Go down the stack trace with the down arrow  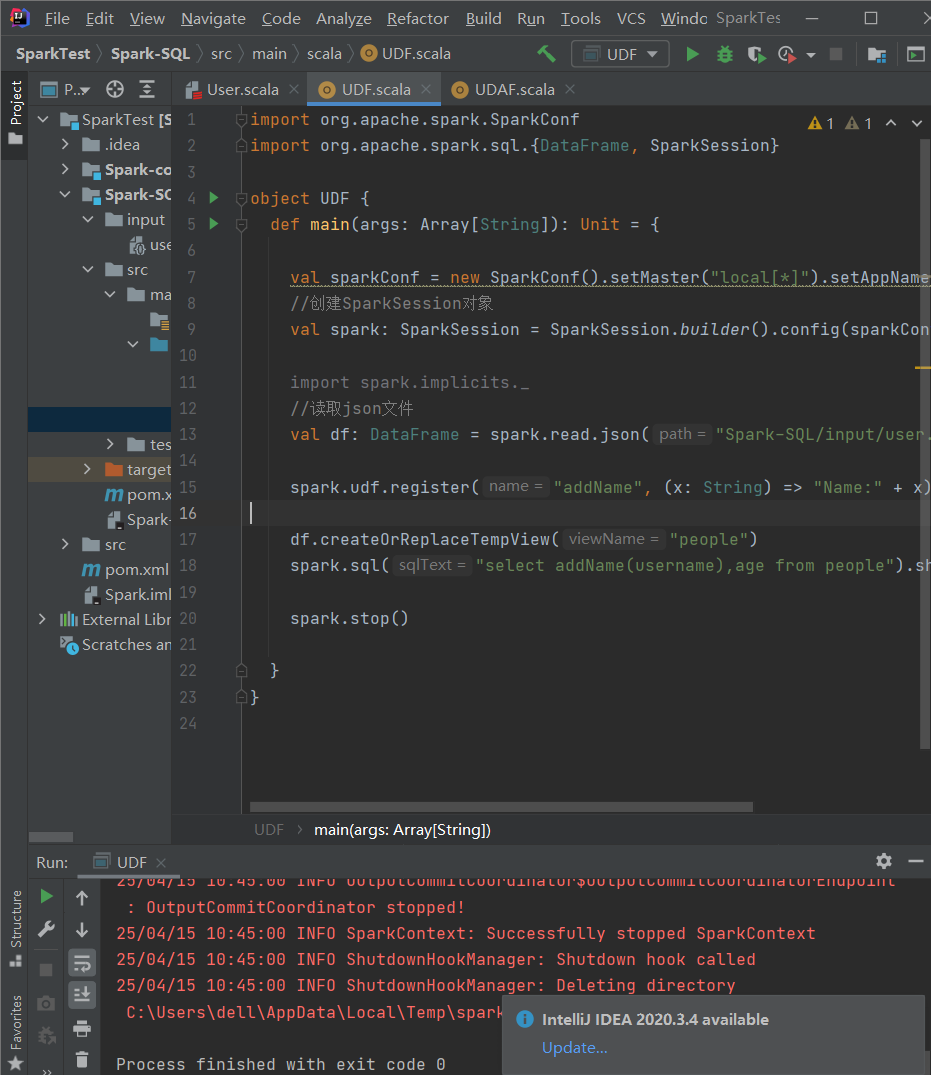pos(82,930)
